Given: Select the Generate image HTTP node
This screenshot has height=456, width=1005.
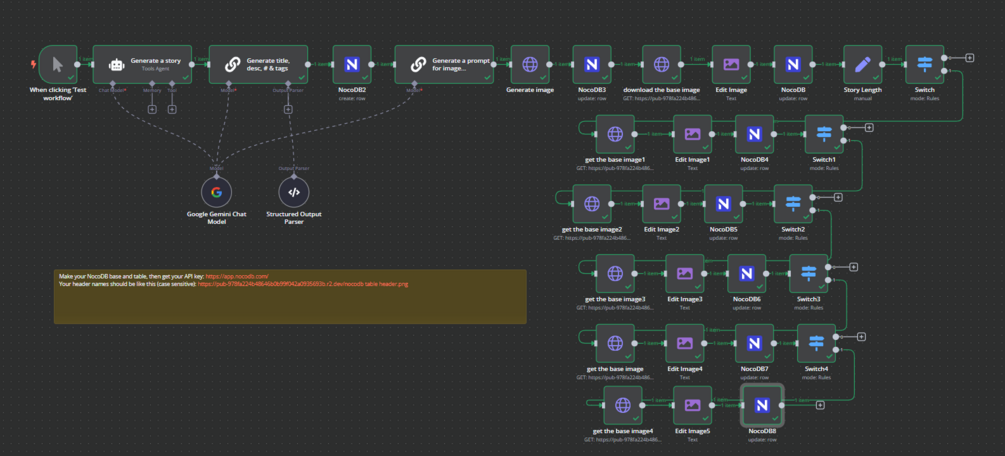Looking at the screenshot, I should point(530,64).
